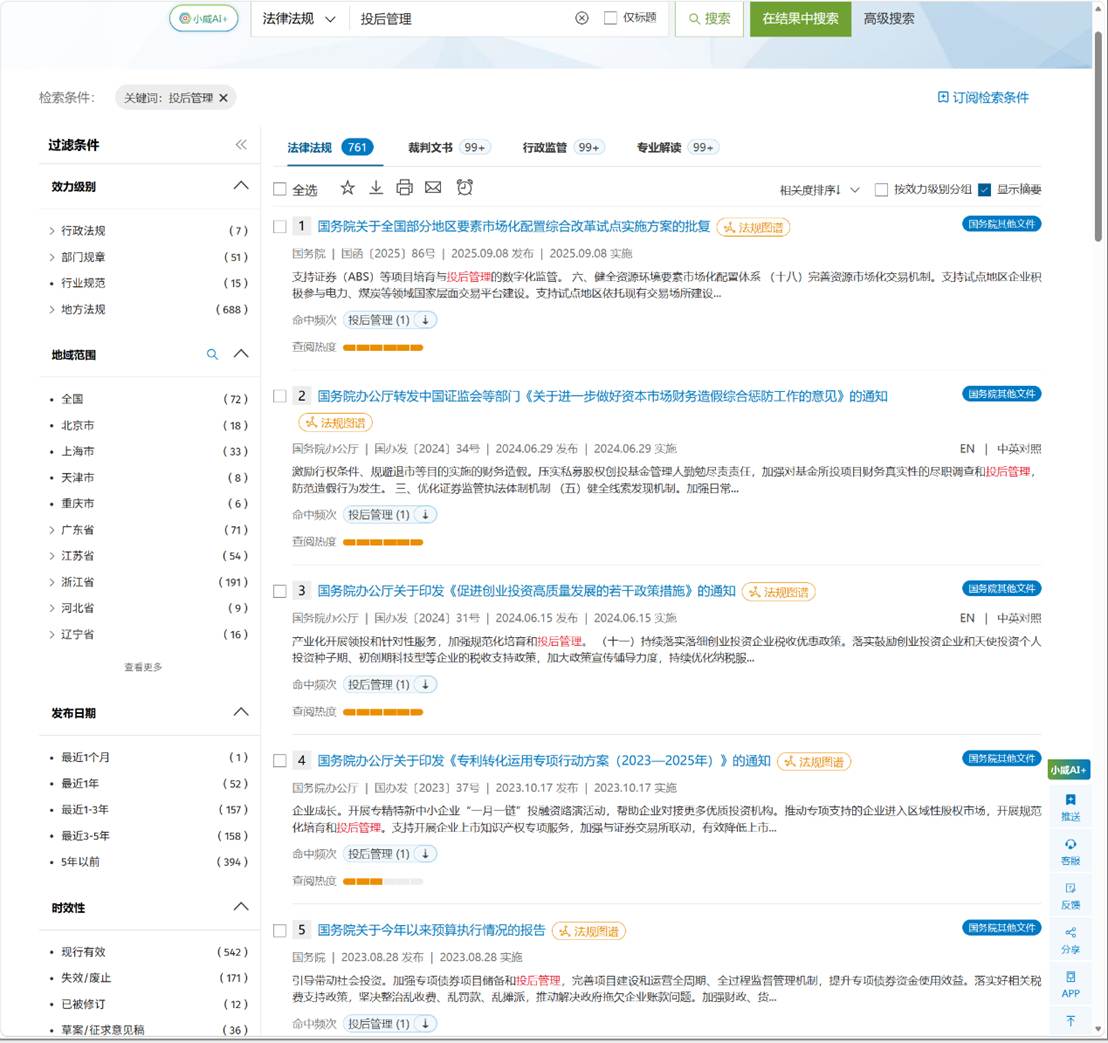
Task: Click the alarm clock reminder icon
Action: click(x=464, y=187)
